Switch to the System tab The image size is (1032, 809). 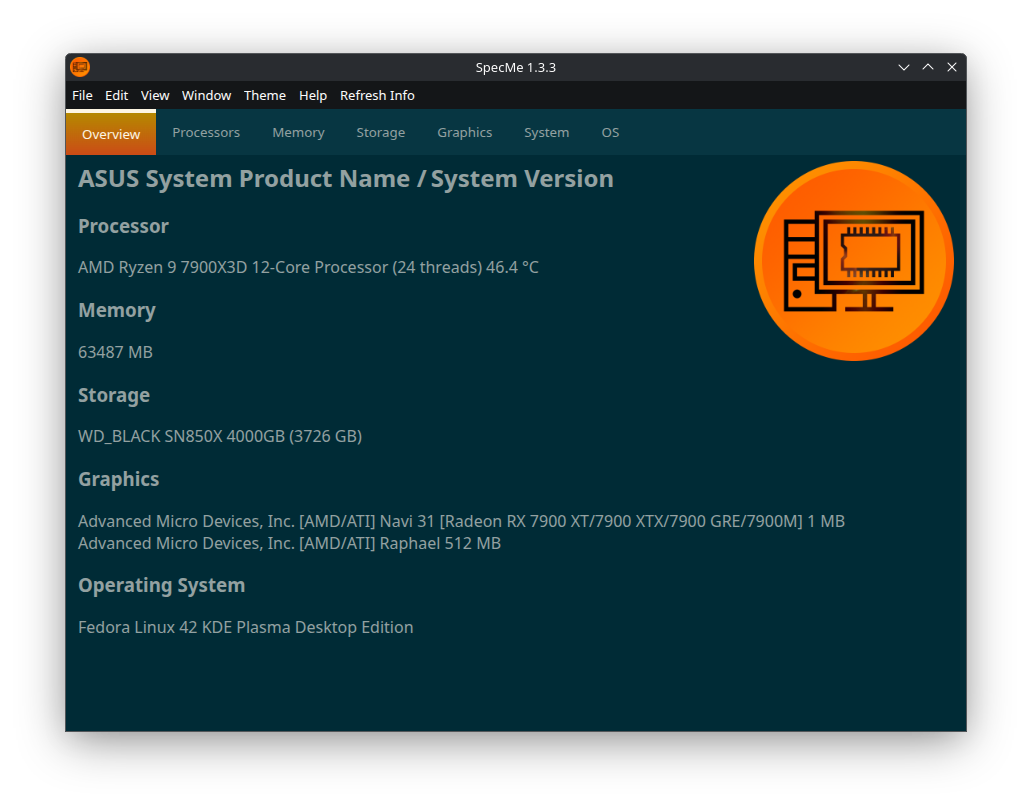coord(546,132)
